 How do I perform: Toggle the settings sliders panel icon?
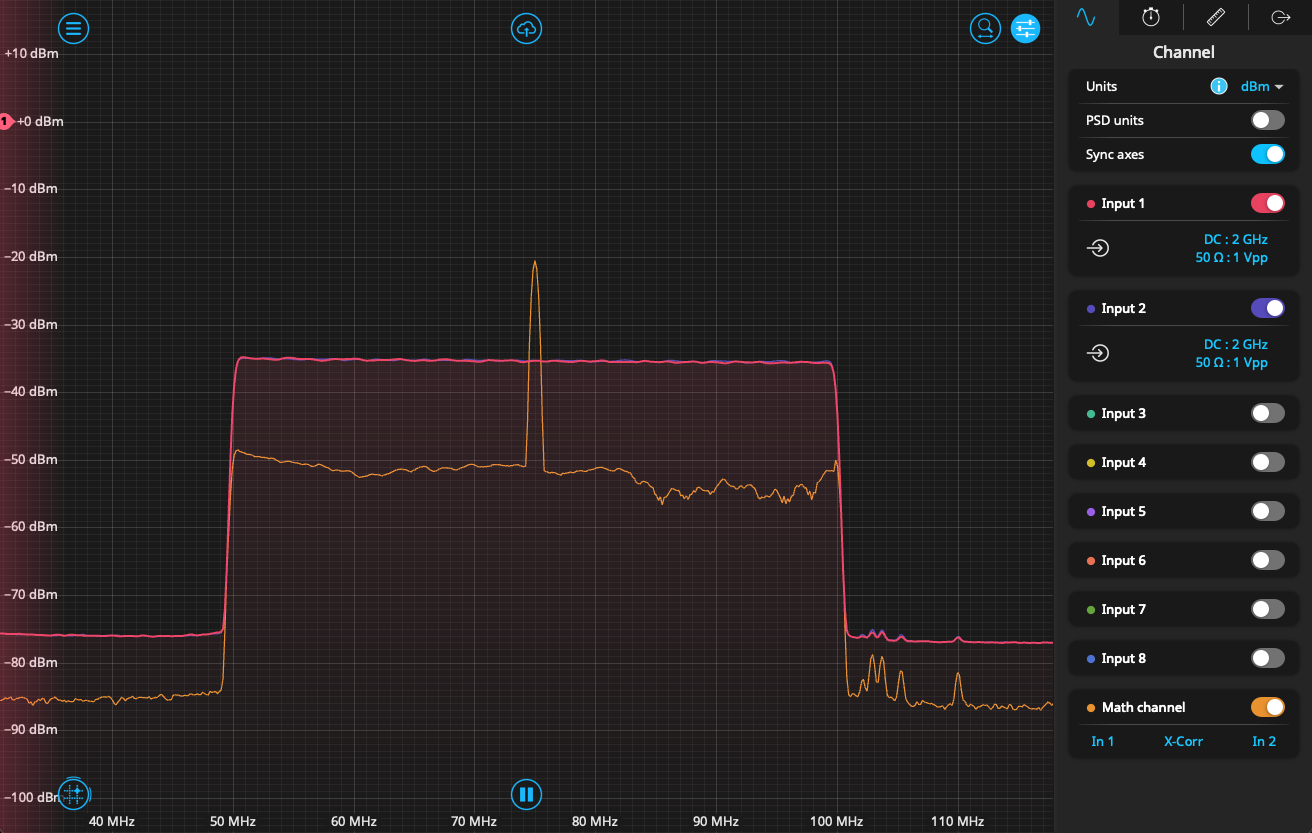(x=1025, y=28)
